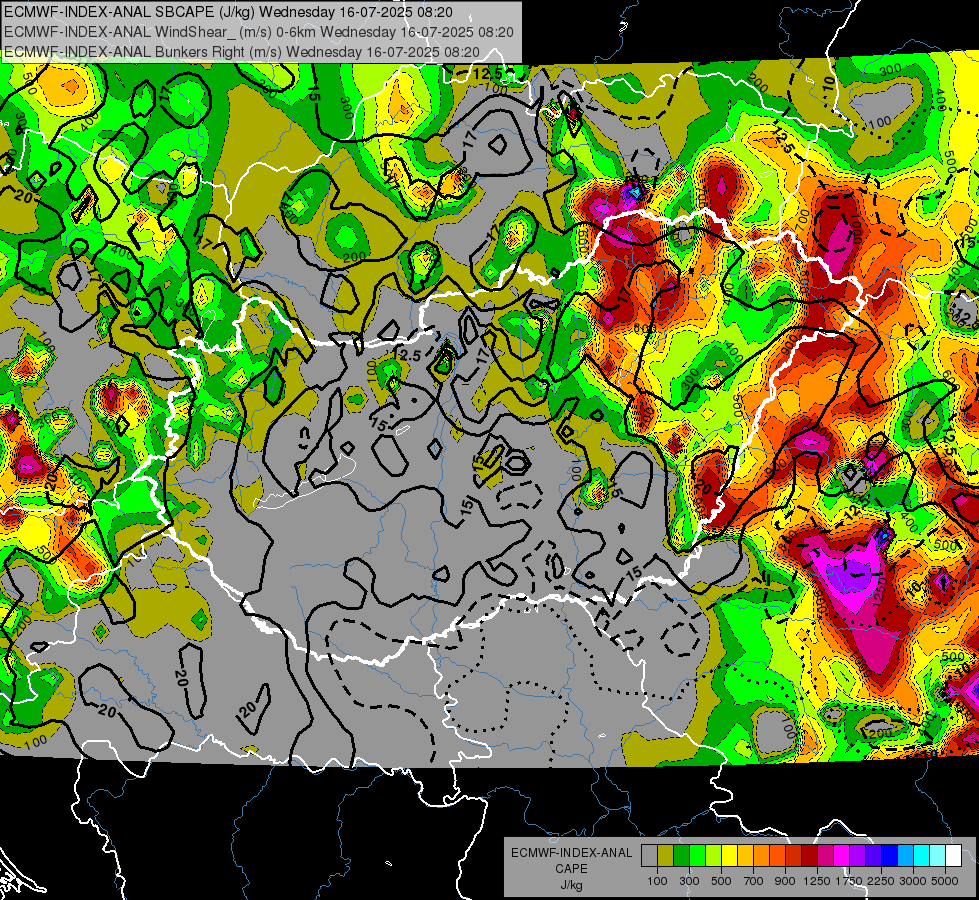Click the 5000 legend scale value
The image size is (979, 900).
click(945, 881)
